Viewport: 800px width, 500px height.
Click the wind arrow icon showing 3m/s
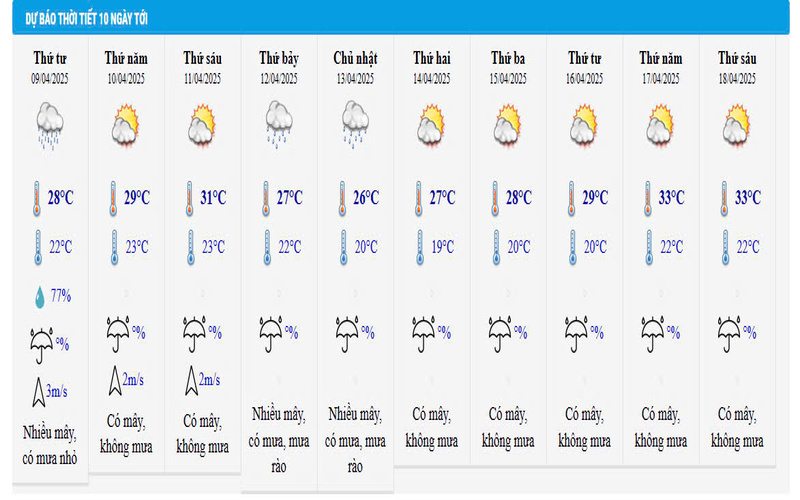(x=37, y=390)
